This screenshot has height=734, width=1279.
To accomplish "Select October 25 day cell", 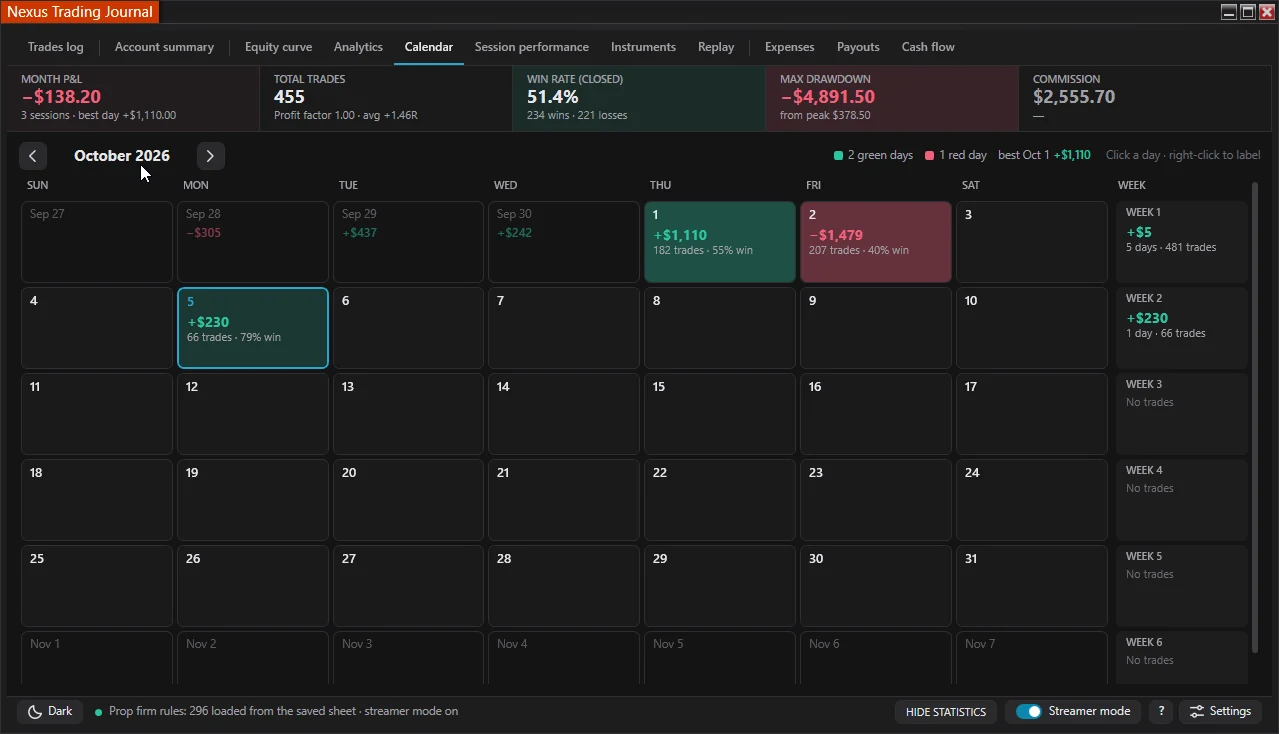I will tap(97, 586).
